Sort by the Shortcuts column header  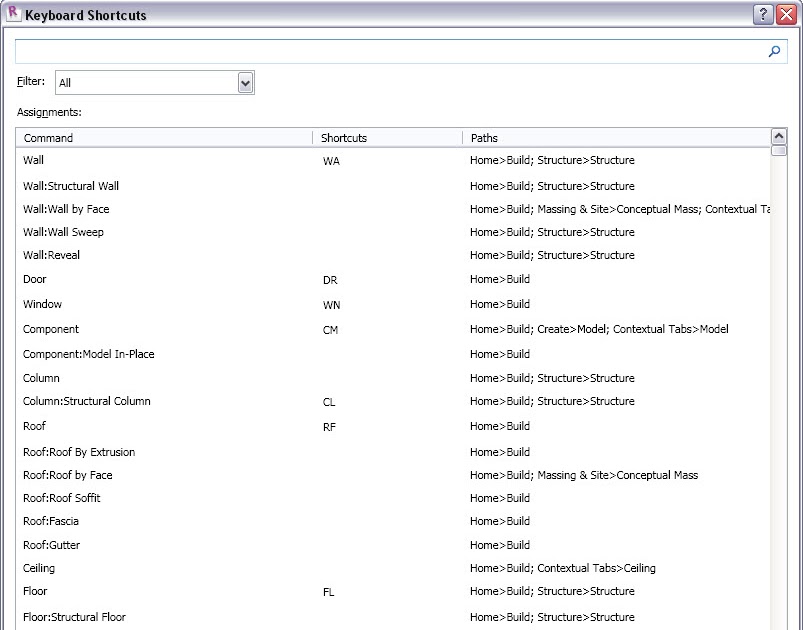(385, 137)
